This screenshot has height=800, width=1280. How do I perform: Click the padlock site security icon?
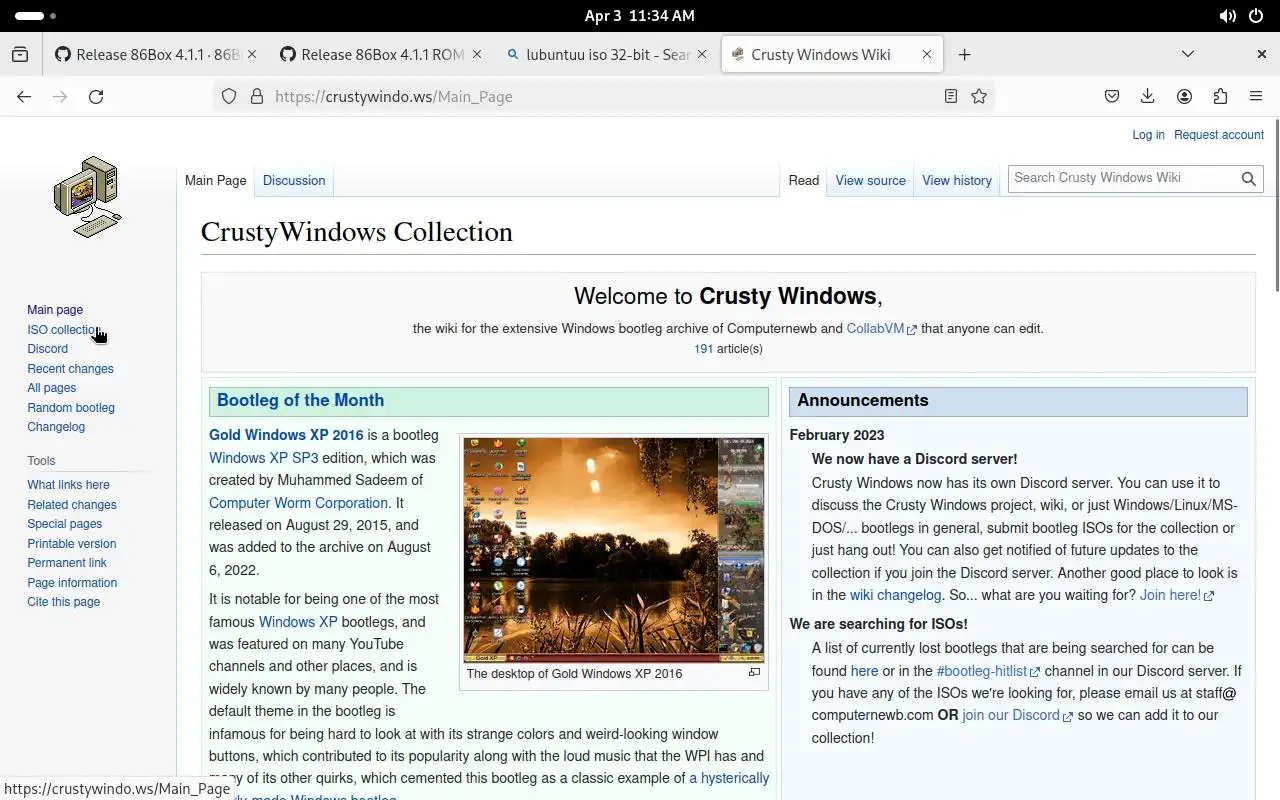[257, 97]
